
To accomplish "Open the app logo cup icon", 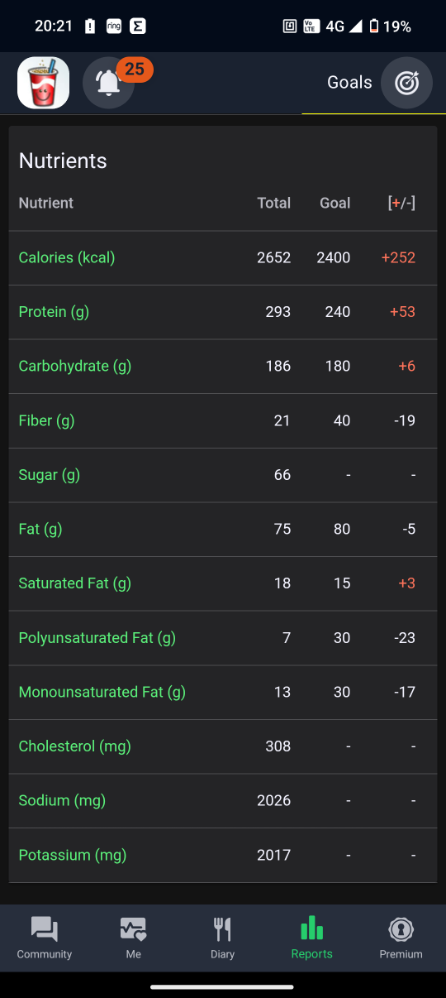I will 43,83.
